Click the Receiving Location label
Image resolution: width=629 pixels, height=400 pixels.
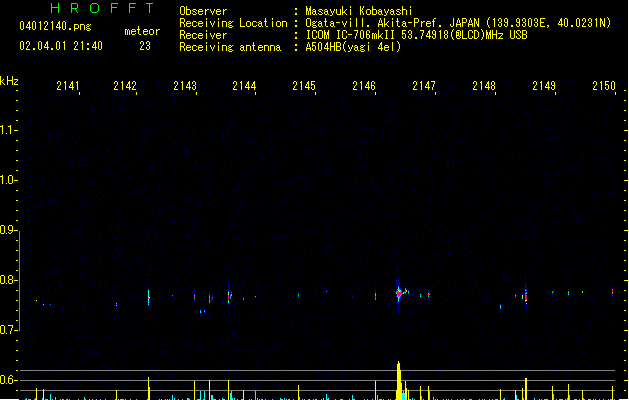click(233, 23)
